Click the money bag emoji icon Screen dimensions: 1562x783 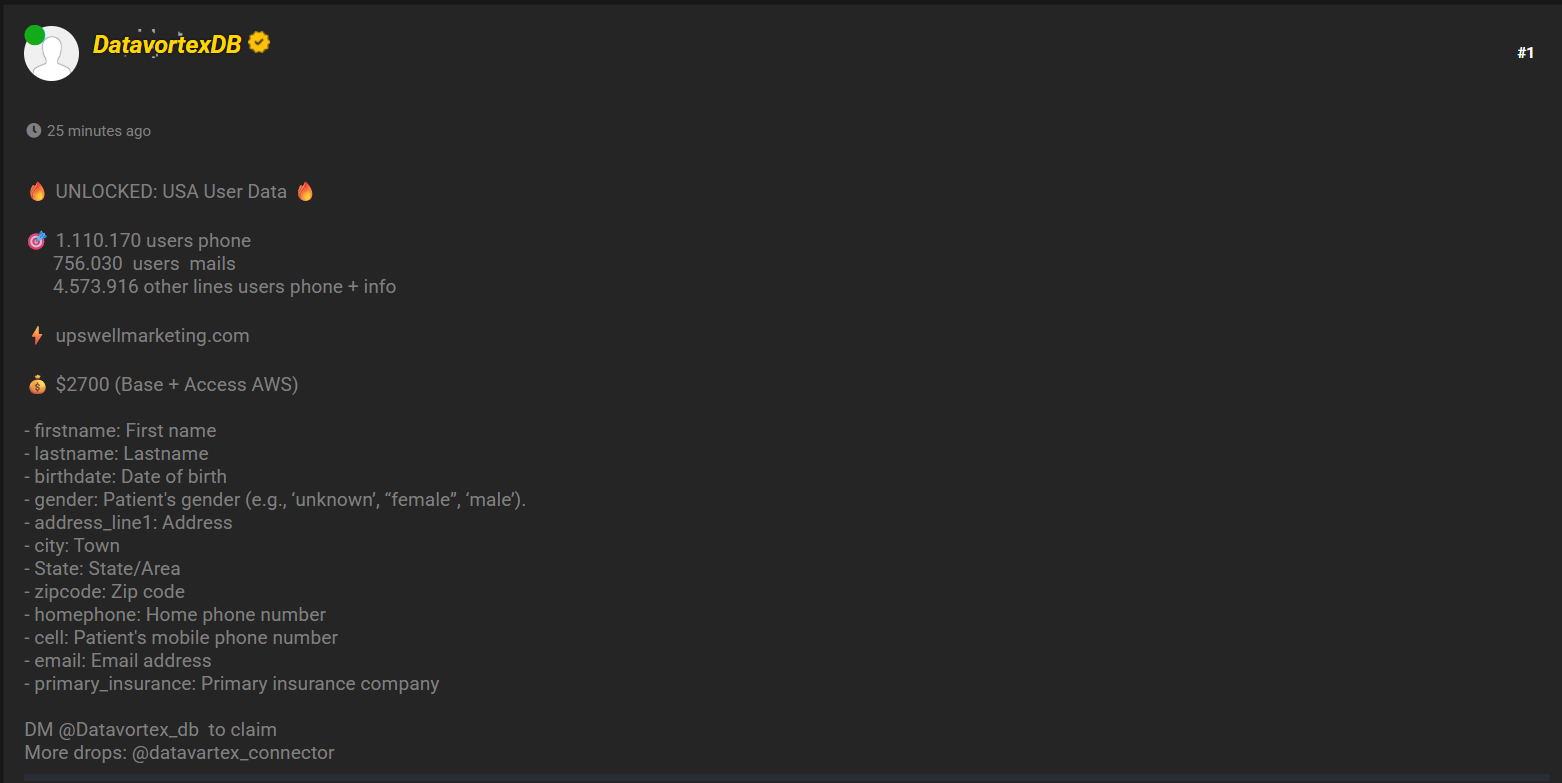37,385
